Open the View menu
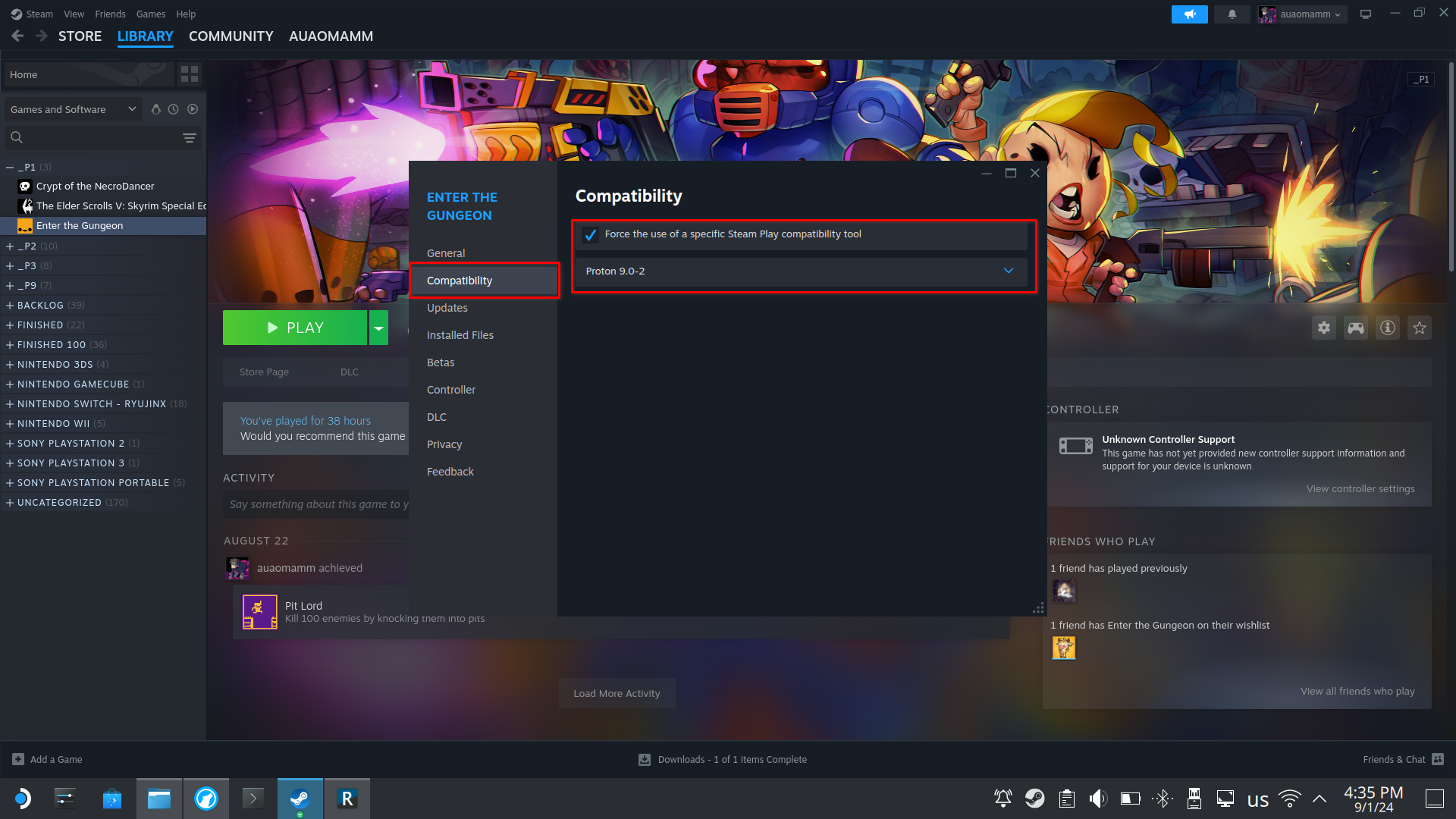 point(74,14)
